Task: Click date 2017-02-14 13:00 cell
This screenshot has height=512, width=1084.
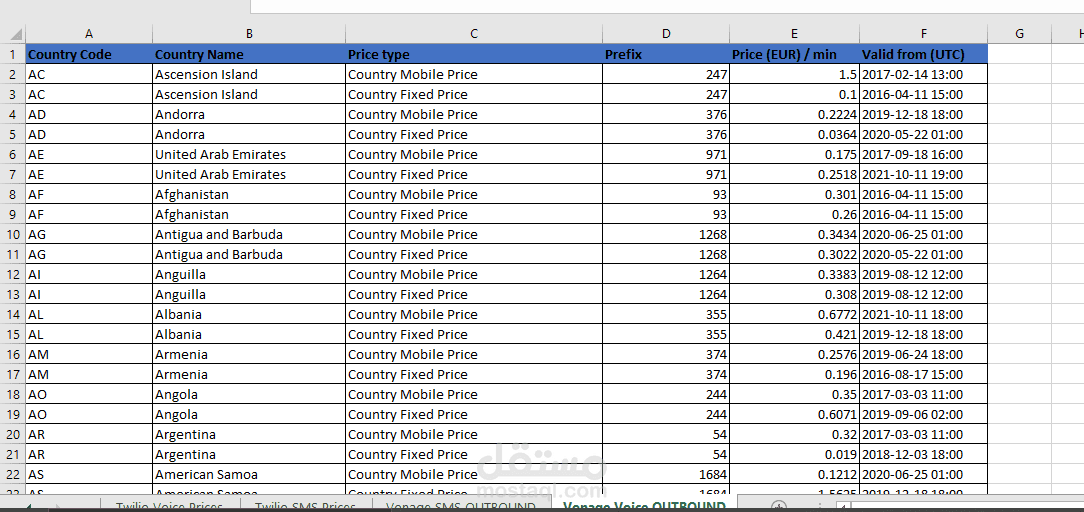Action: [x=924, y=74]
